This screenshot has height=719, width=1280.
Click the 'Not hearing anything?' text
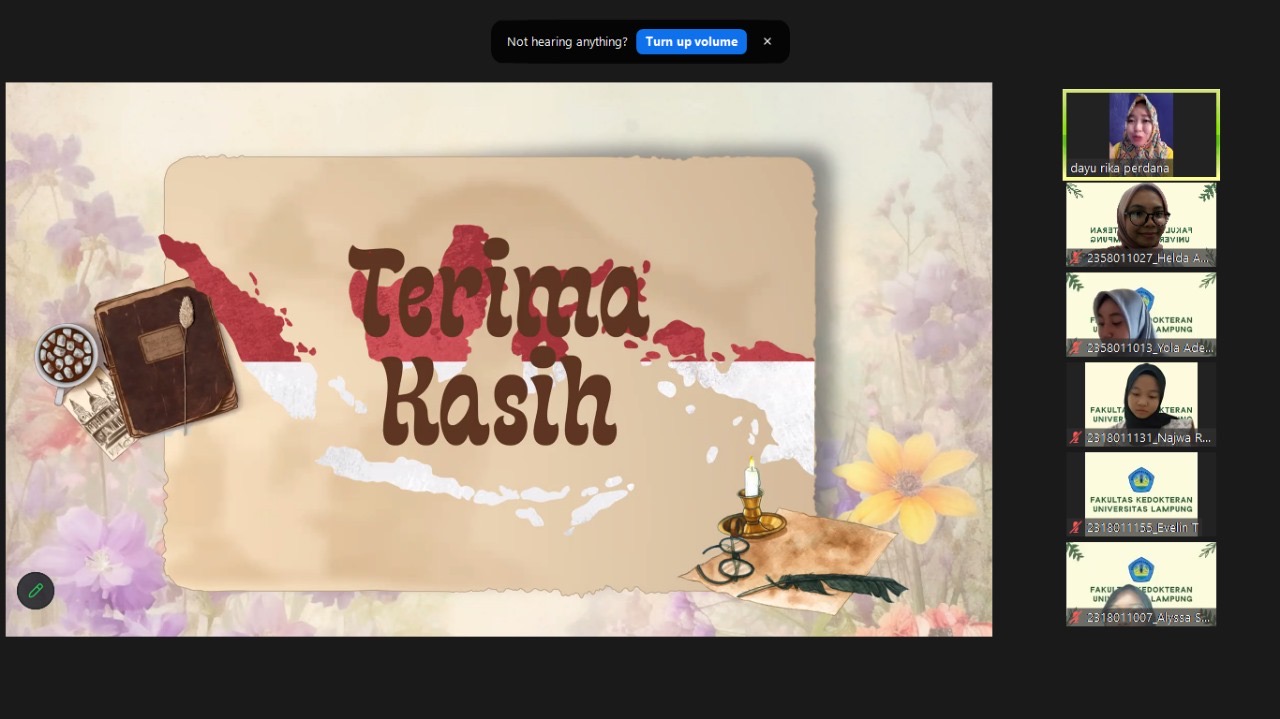click(567, 42)
